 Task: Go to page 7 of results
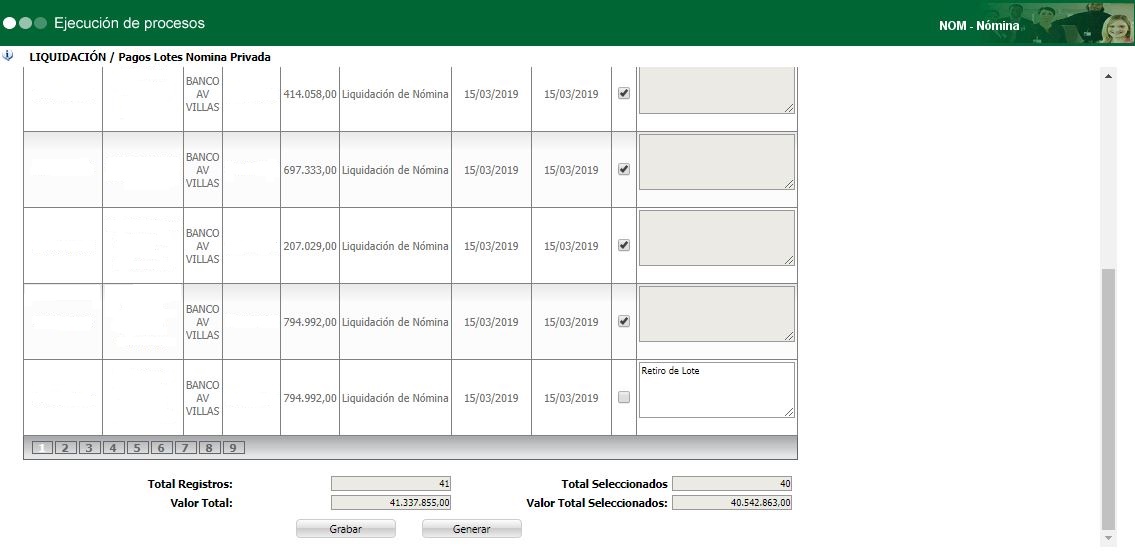(185, 448)
